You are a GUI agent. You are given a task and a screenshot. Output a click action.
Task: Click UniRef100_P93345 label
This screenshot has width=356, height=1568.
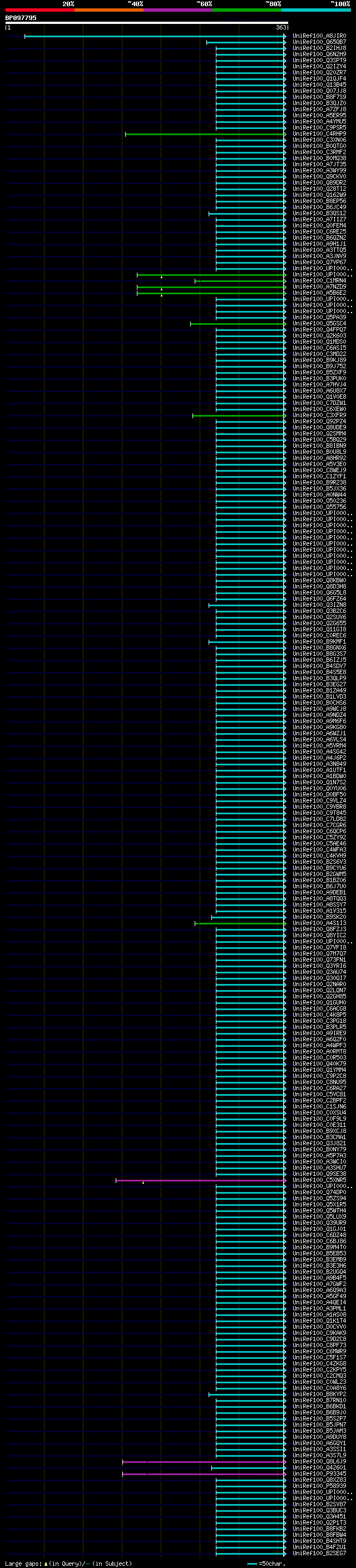[319, 1473]
